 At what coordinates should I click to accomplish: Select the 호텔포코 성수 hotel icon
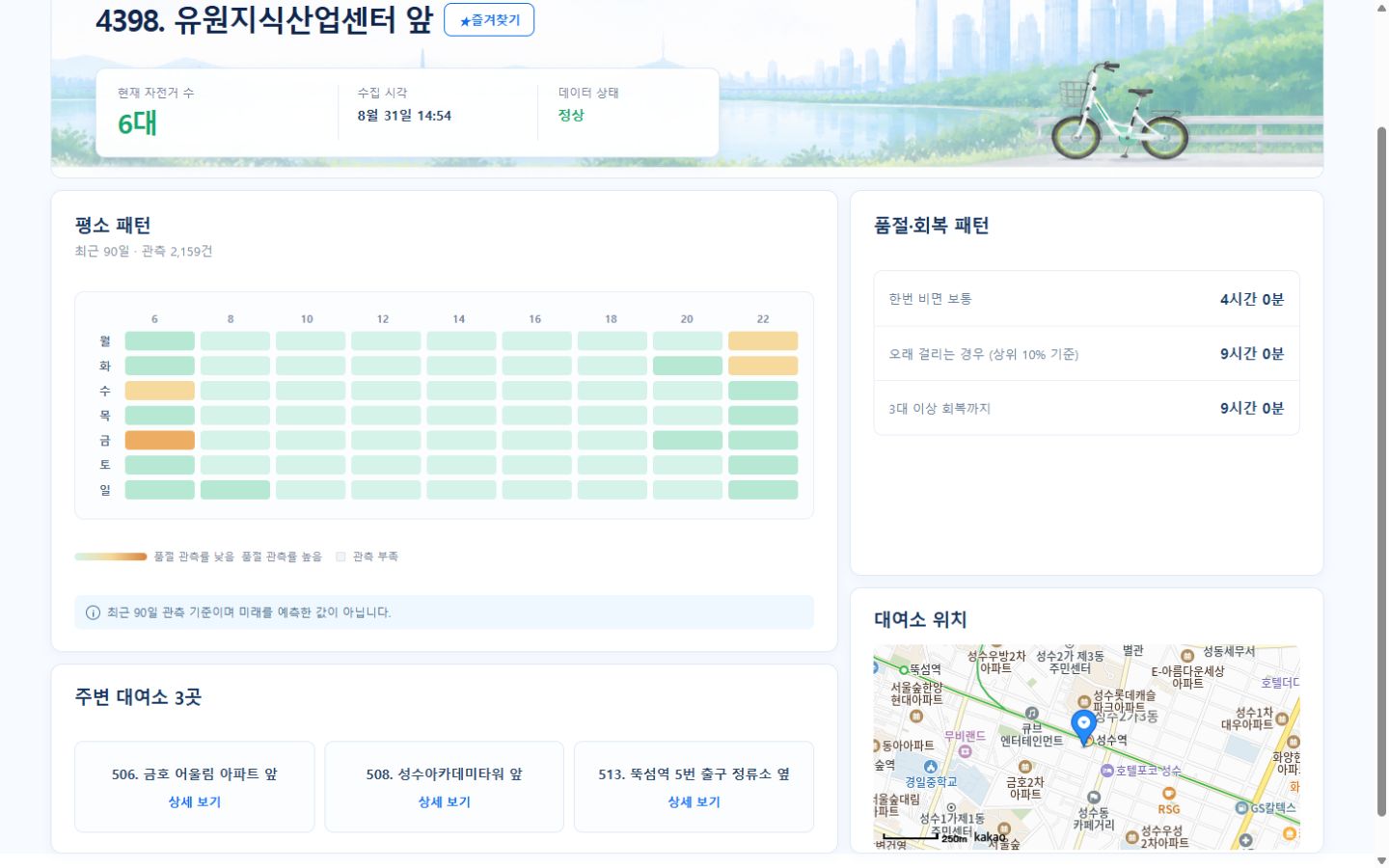click(1107, 771)
